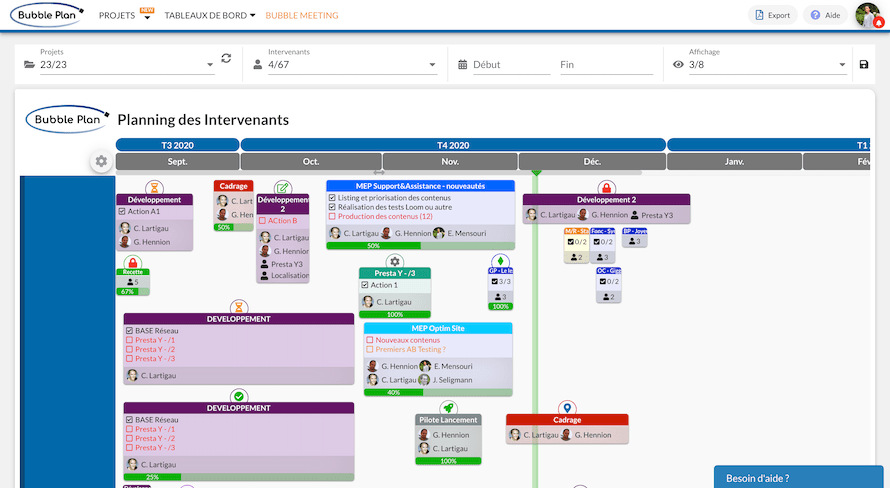The image size is (890, 488).
Task: Click the Export button
Action: pos(773,15)
